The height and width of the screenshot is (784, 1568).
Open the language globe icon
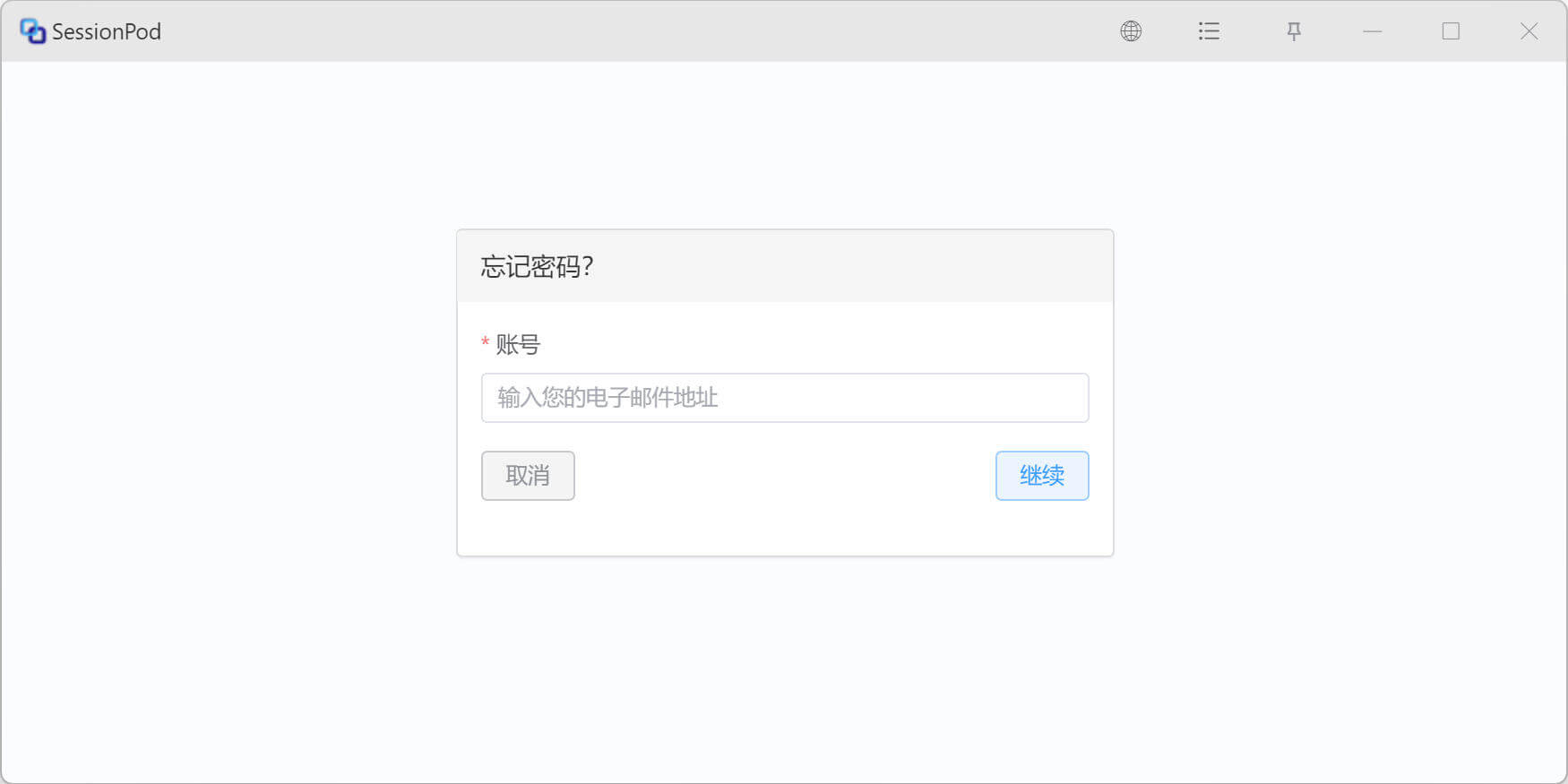coord(1131,31)
